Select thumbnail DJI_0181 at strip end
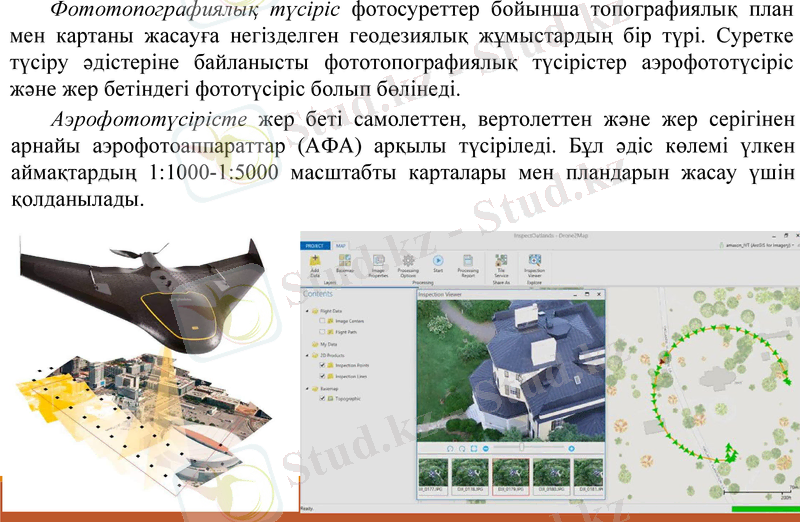Screen dimensions: 800x522 click(x=589, y=476)
